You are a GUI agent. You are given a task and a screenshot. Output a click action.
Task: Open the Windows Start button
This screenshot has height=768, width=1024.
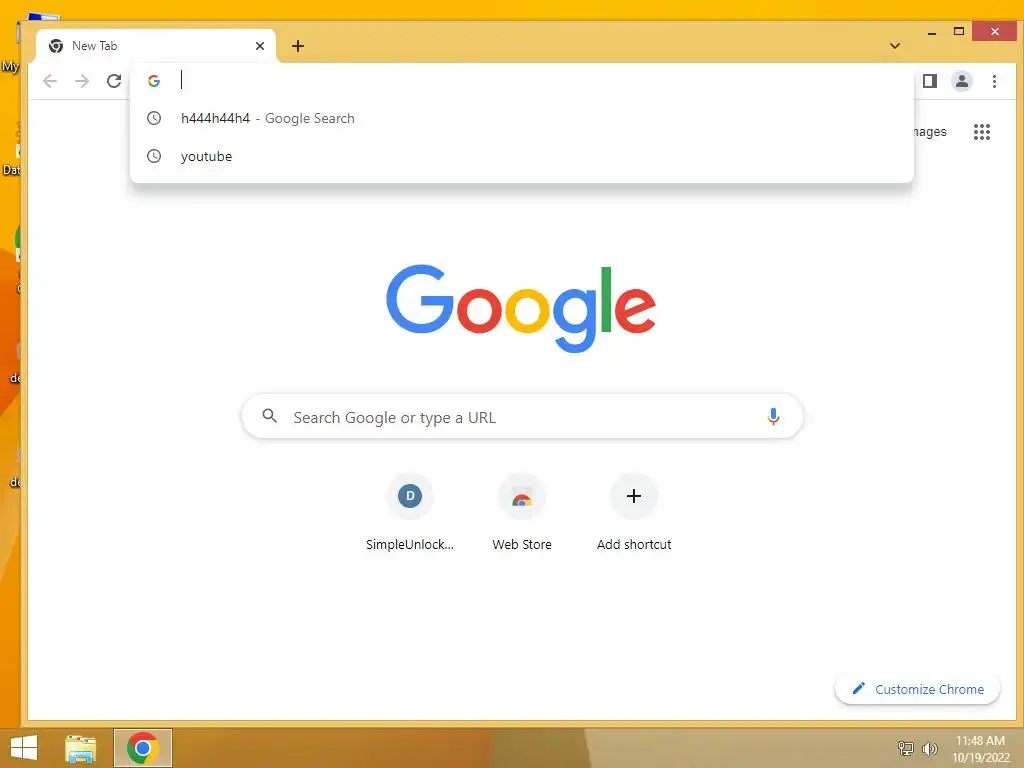tap(24, 748)
